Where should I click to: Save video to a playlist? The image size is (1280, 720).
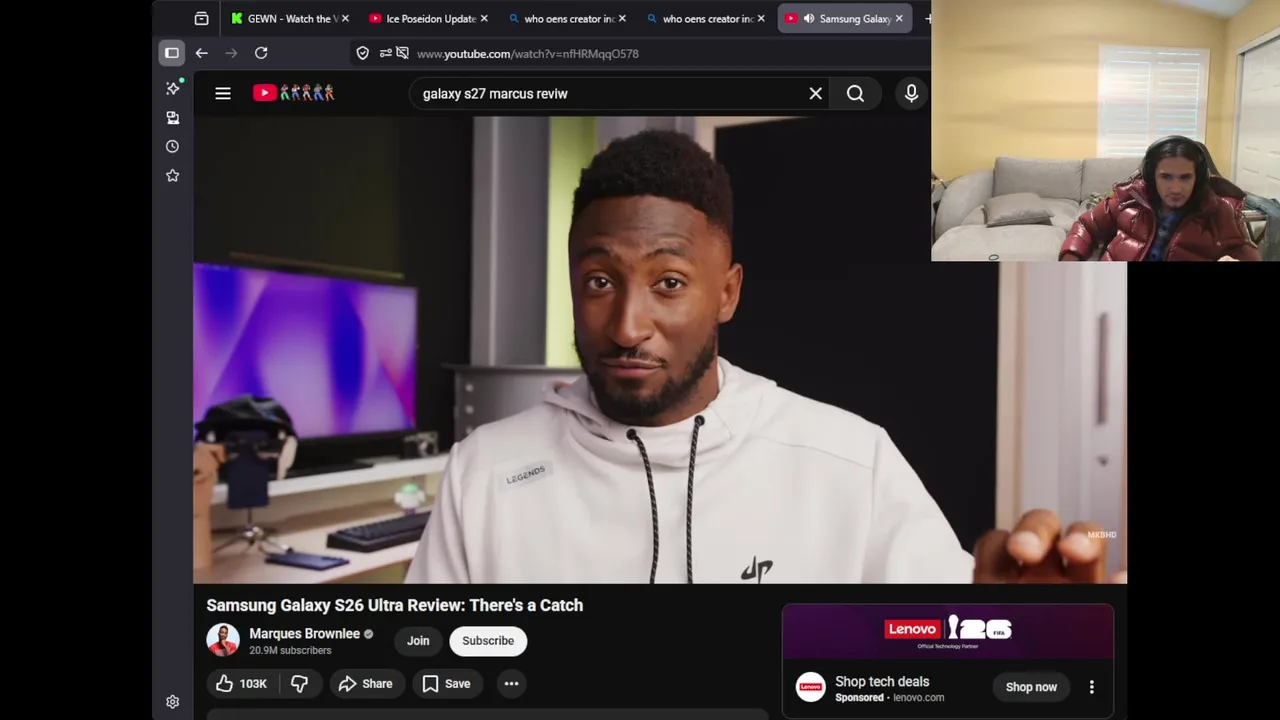pyautogui.click(x=446, y=684)
